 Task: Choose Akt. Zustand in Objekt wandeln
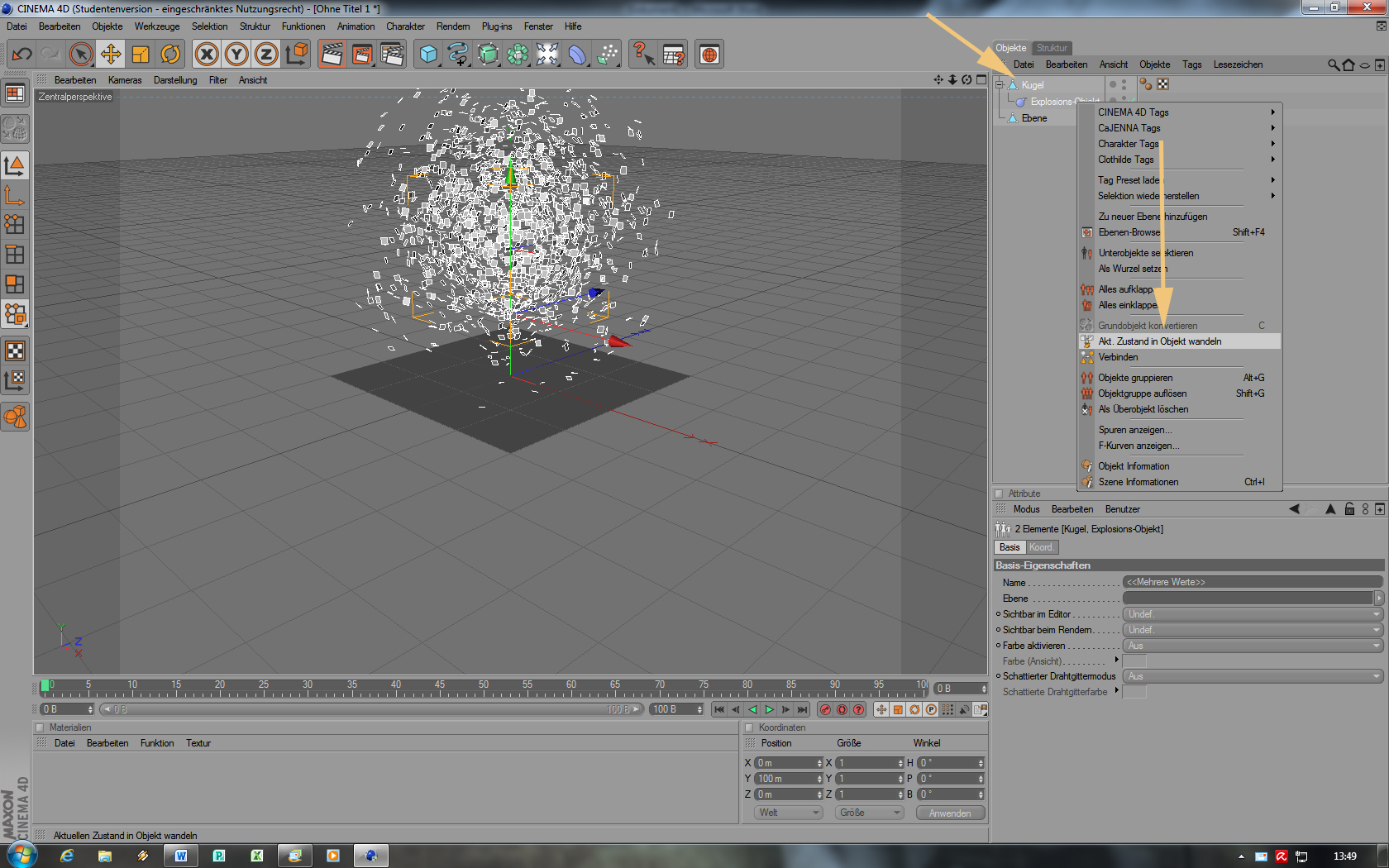pyautogui.click(x=1179, y=341)
